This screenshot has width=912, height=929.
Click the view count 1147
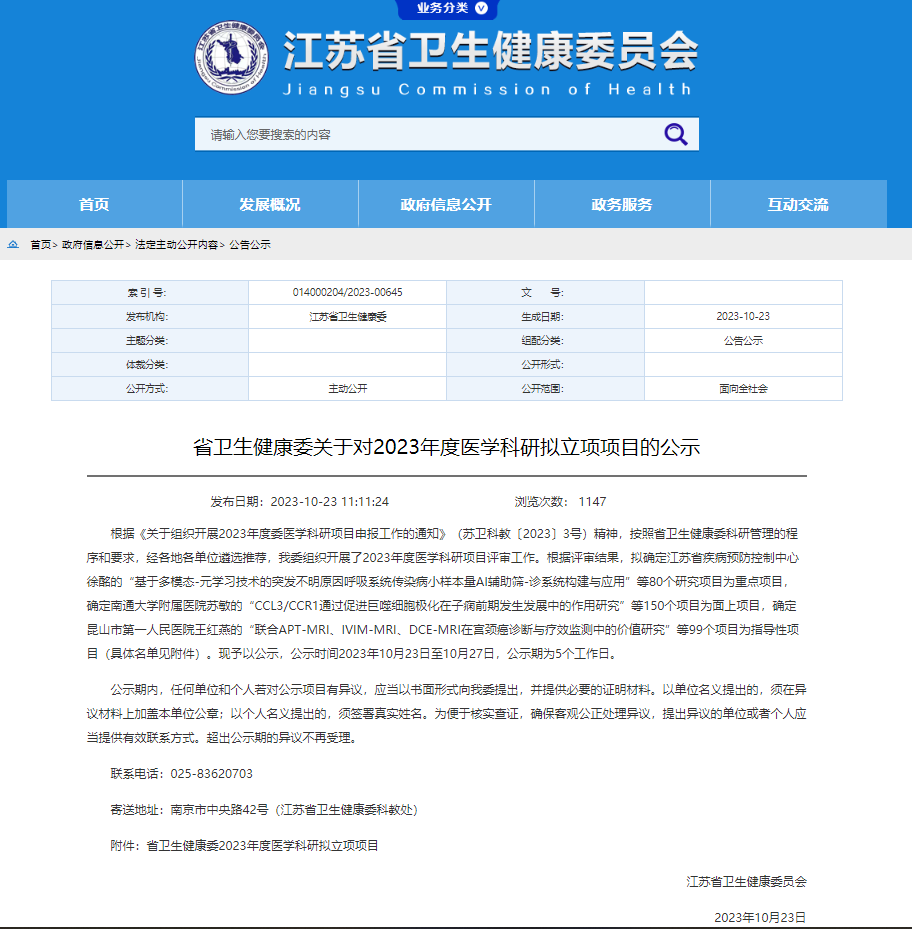coord(593,502)
